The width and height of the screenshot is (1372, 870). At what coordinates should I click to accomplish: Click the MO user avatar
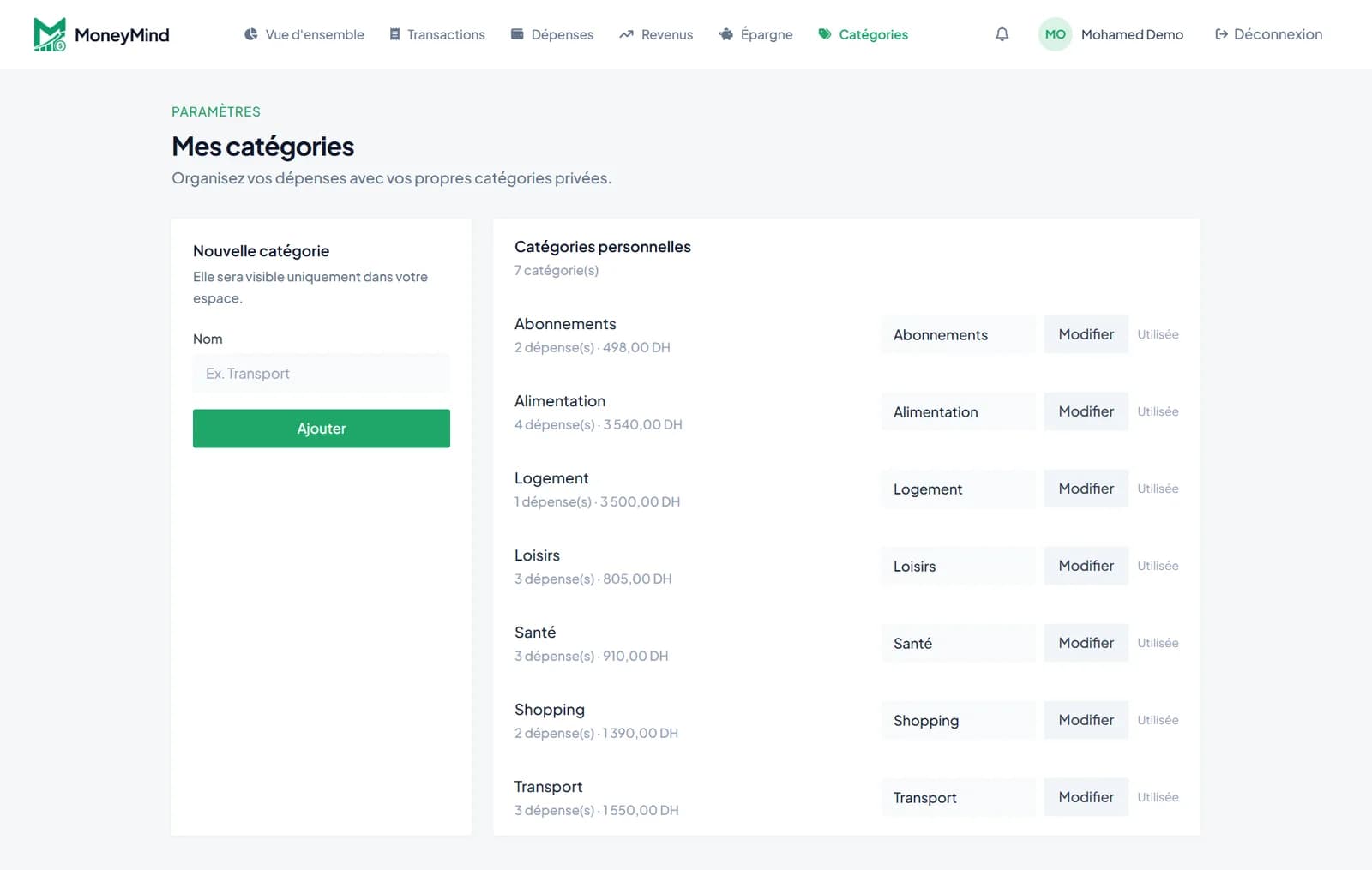coord(1055,34)
